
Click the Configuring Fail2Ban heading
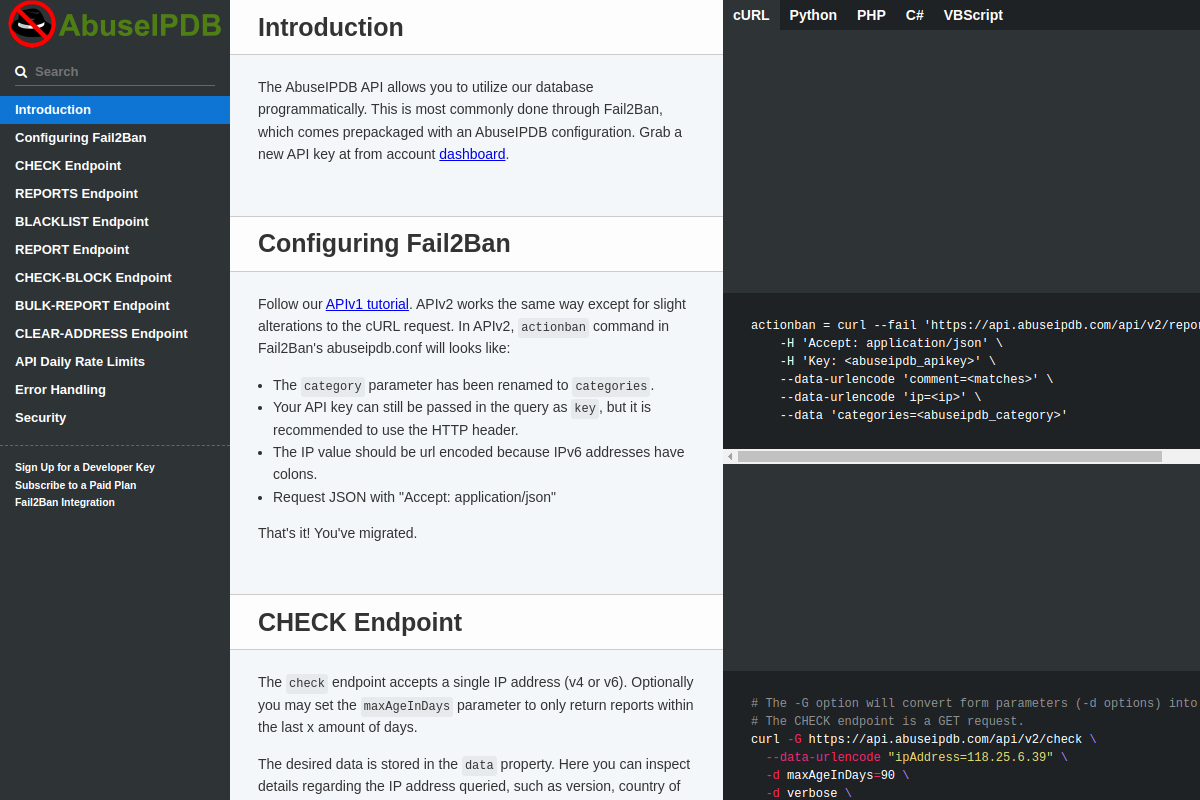tap(384, 244)
